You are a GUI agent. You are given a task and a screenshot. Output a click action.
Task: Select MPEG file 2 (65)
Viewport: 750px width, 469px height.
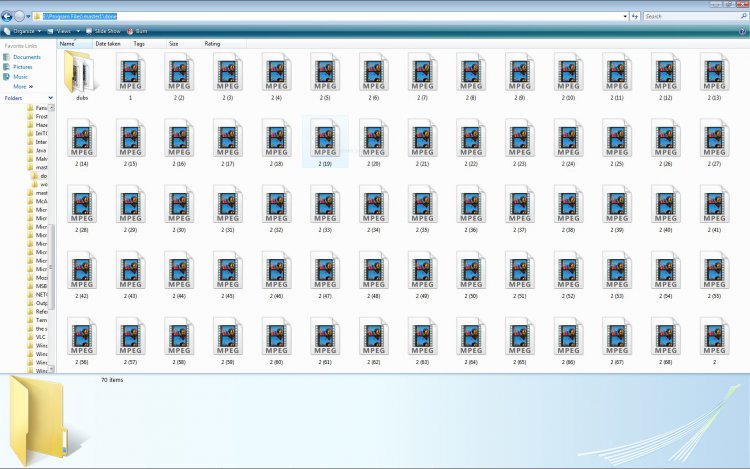click(x=519, y=336)
